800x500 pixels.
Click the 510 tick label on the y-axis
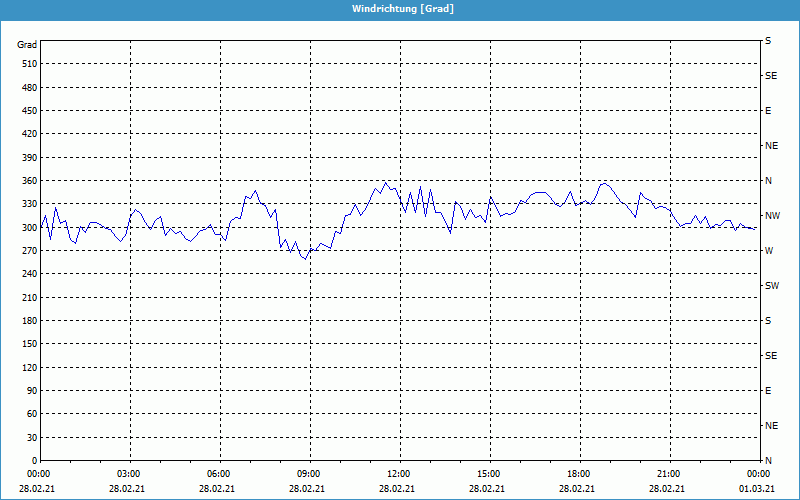pos(27,64)
